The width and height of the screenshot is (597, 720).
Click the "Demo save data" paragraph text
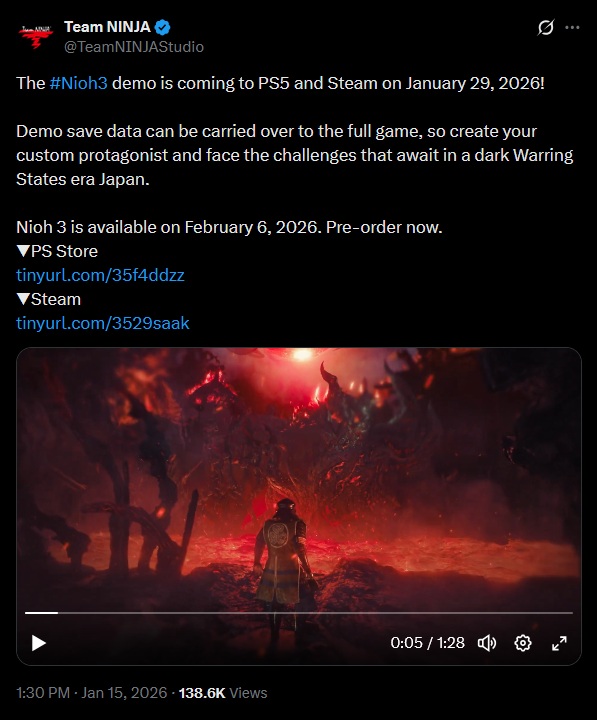click(294, 155)
